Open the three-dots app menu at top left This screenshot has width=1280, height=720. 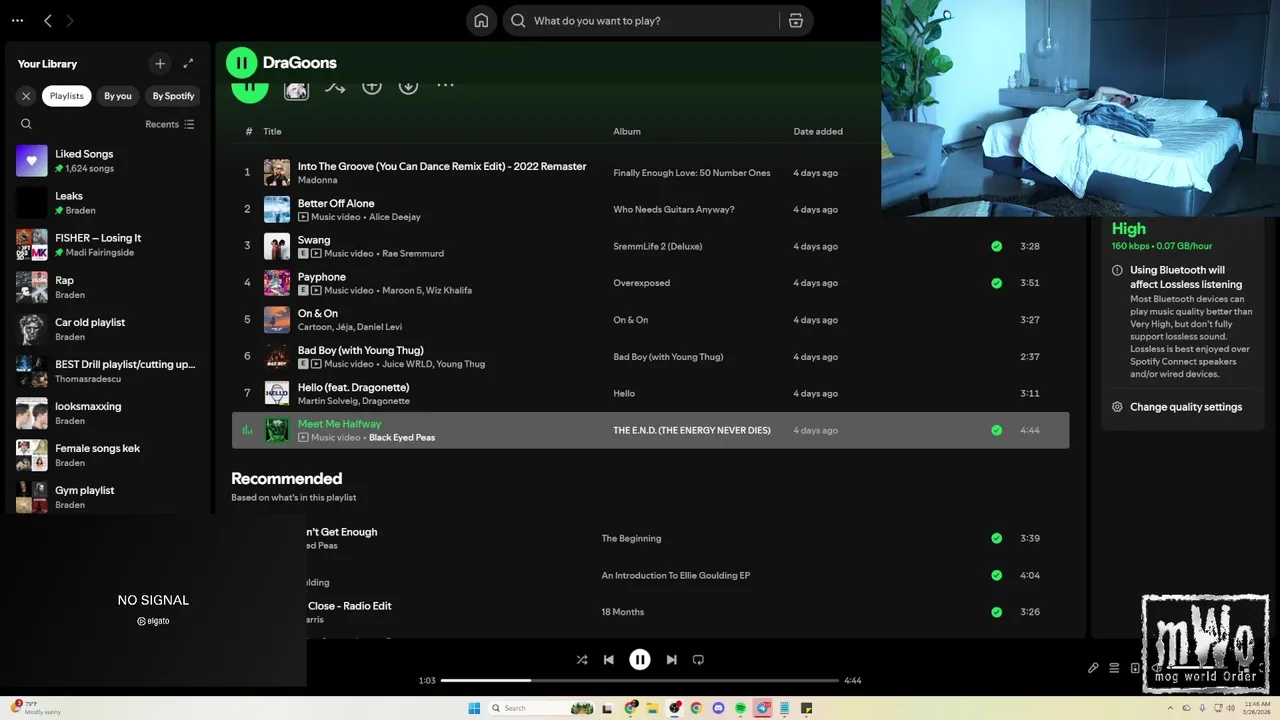coord(17,20)
